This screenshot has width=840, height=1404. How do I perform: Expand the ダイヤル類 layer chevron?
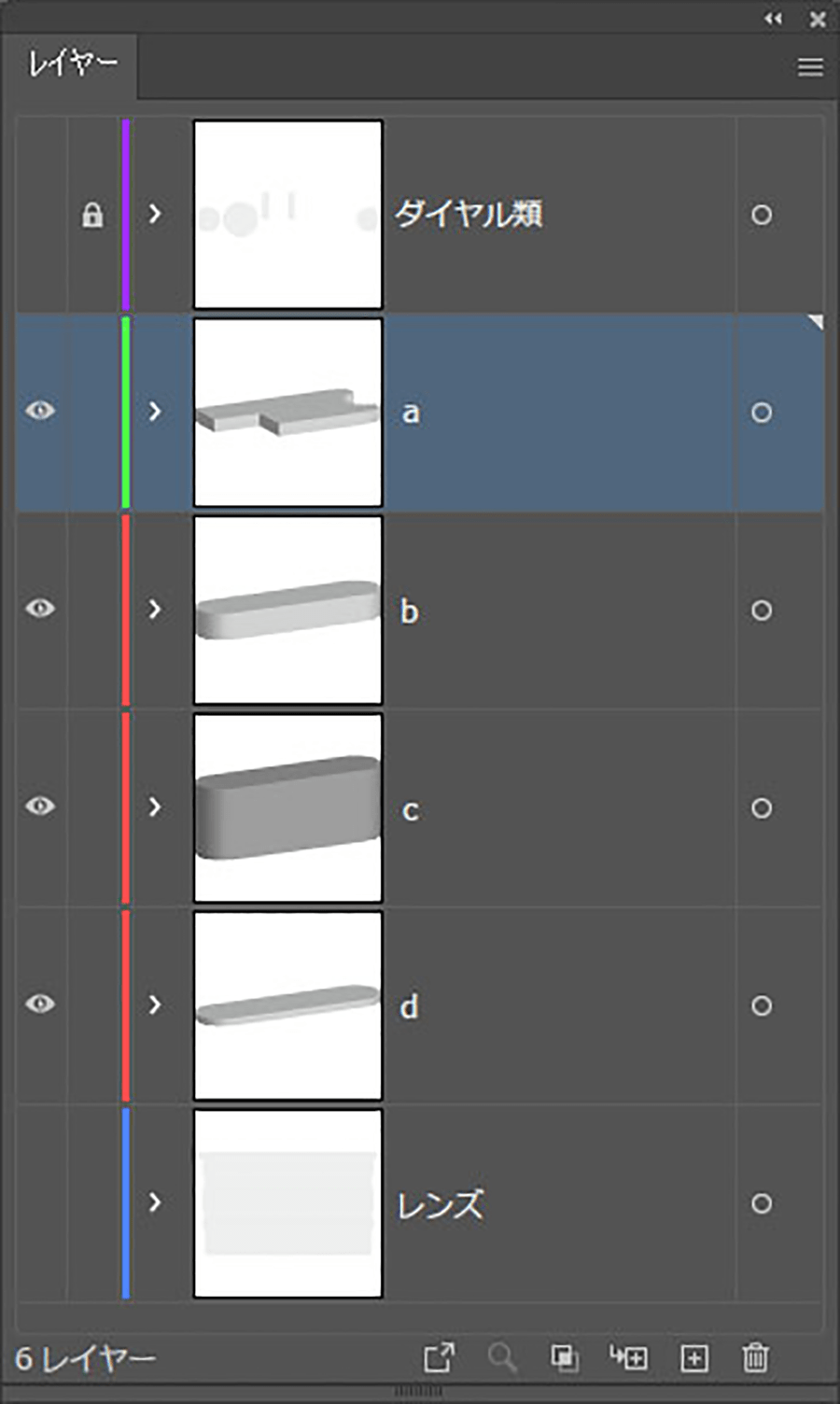point(155,214)
